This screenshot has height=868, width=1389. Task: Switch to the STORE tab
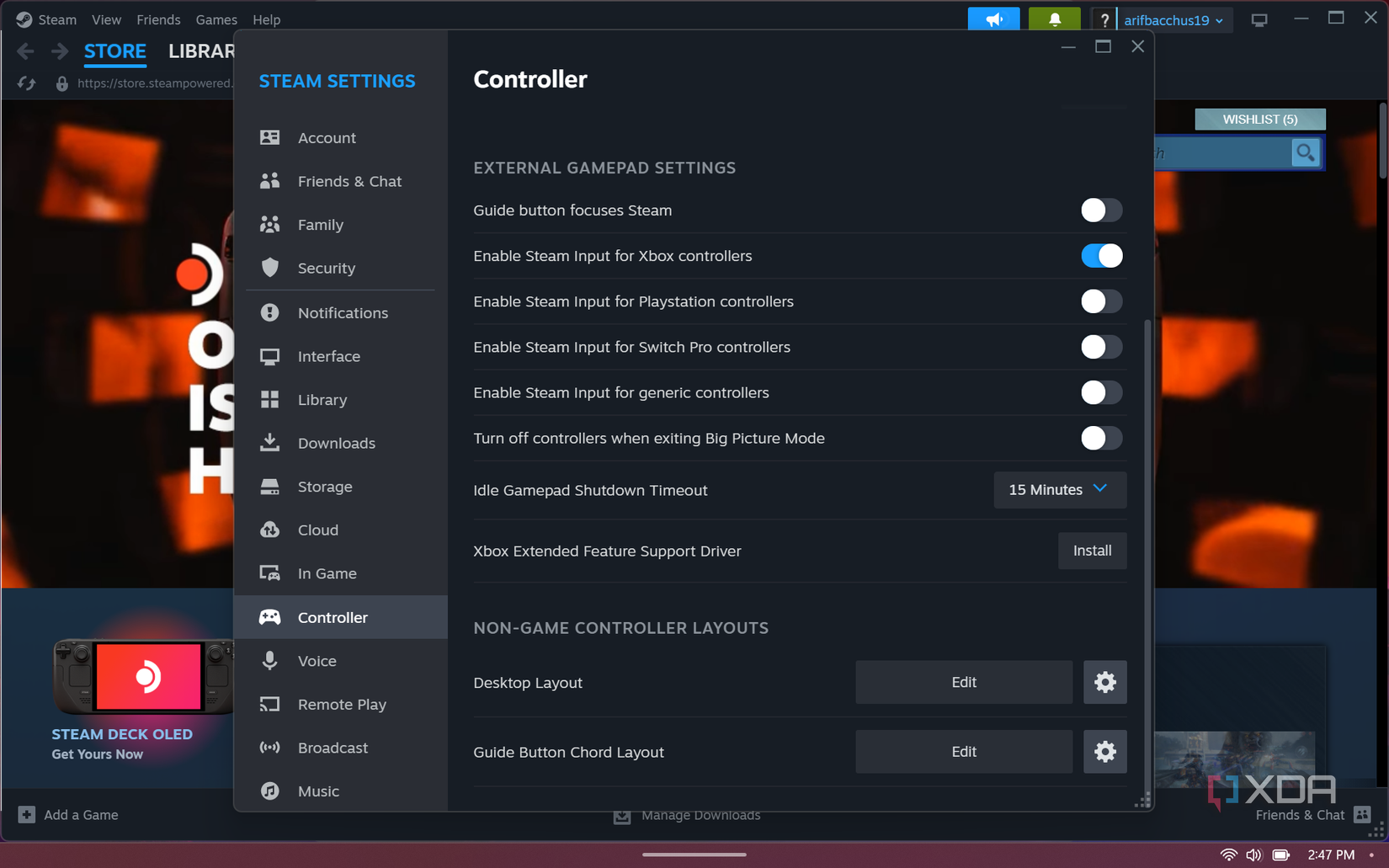(115, 51)
